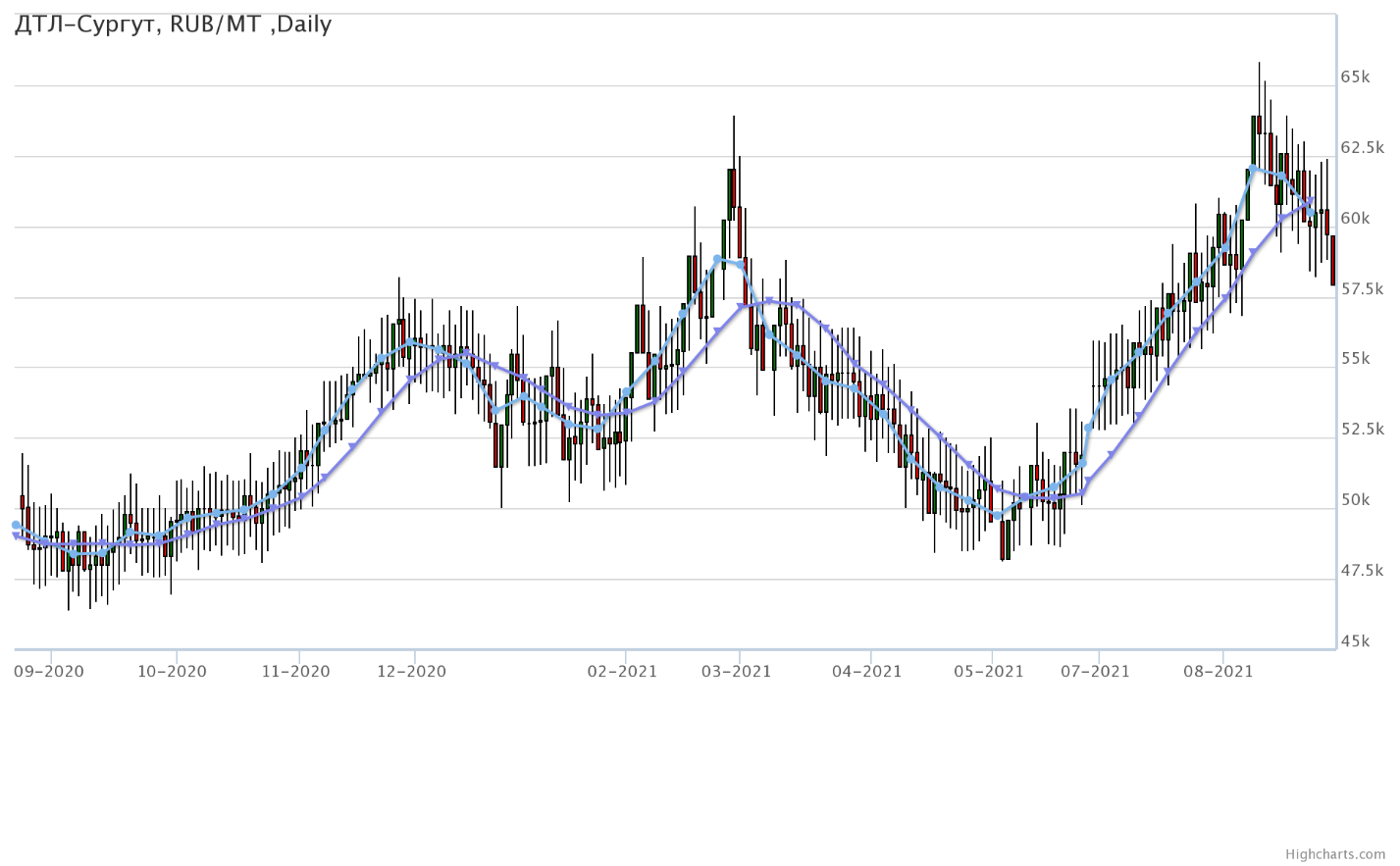Click the chart title ДТЛ-Сургут, RUB/MT, Daily
This screenshot has height=866, width=1400.
173,25
